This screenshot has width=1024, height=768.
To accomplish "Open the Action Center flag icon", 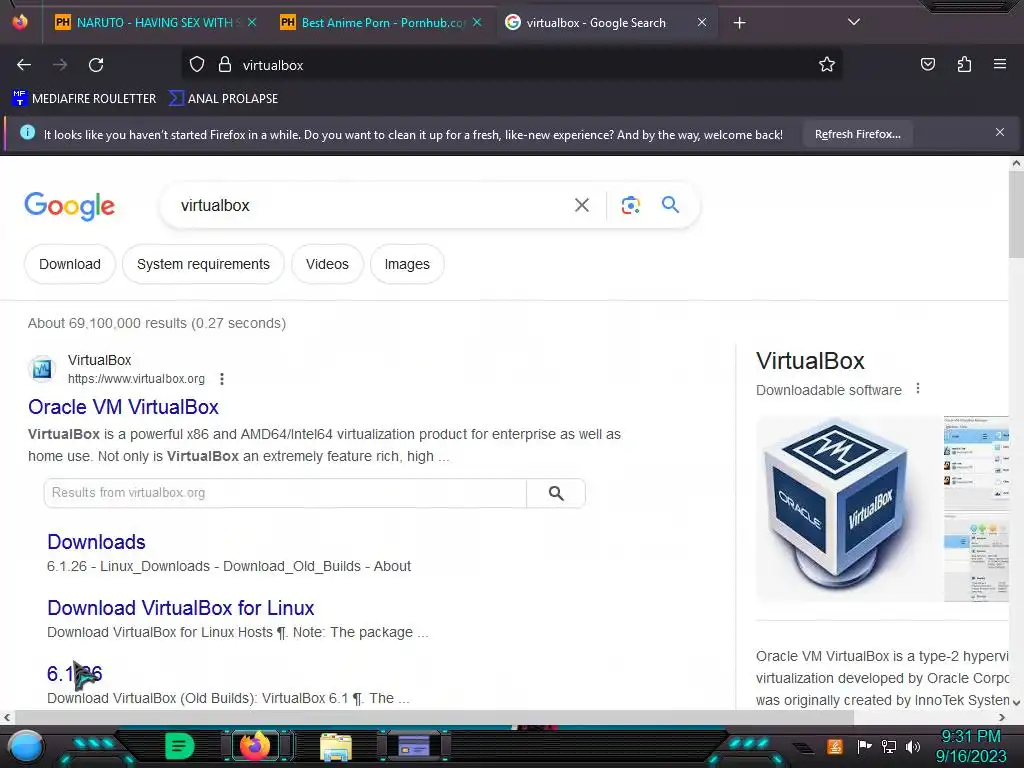I will [864, 746].
